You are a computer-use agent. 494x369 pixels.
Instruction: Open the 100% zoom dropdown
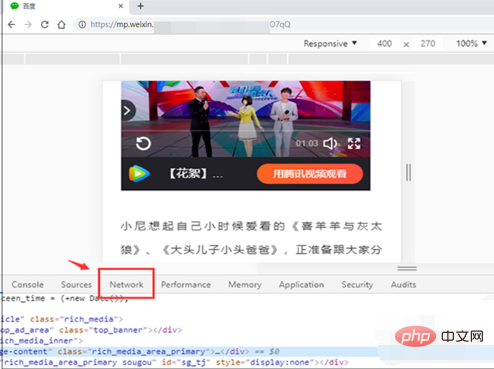pos(471,44)
